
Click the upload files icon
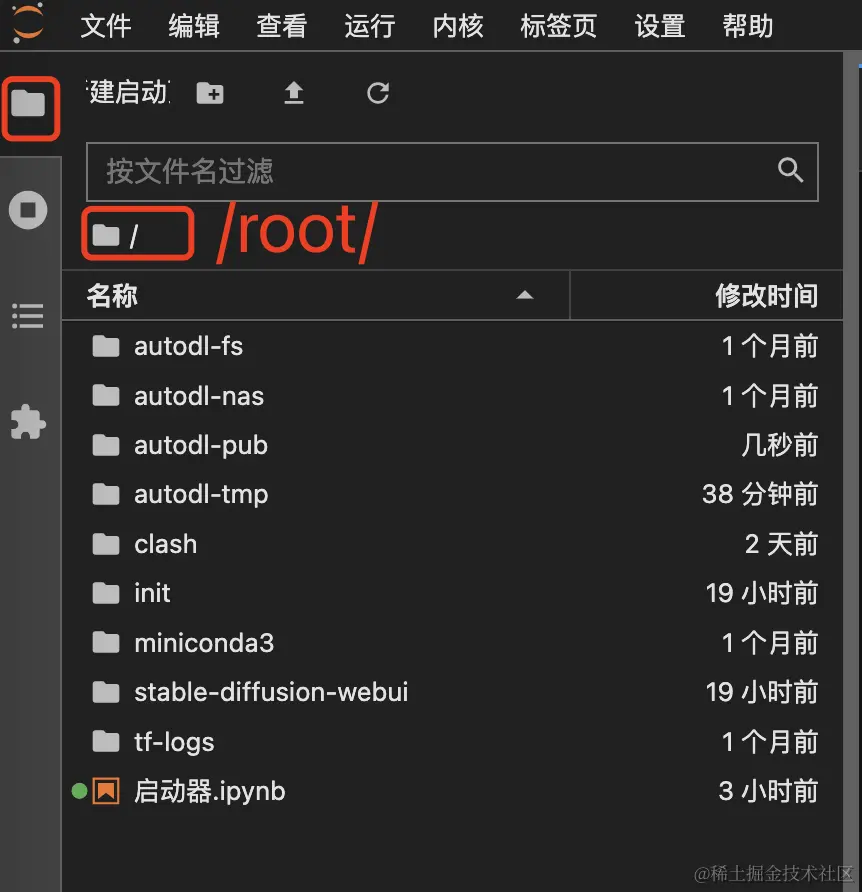294,93
